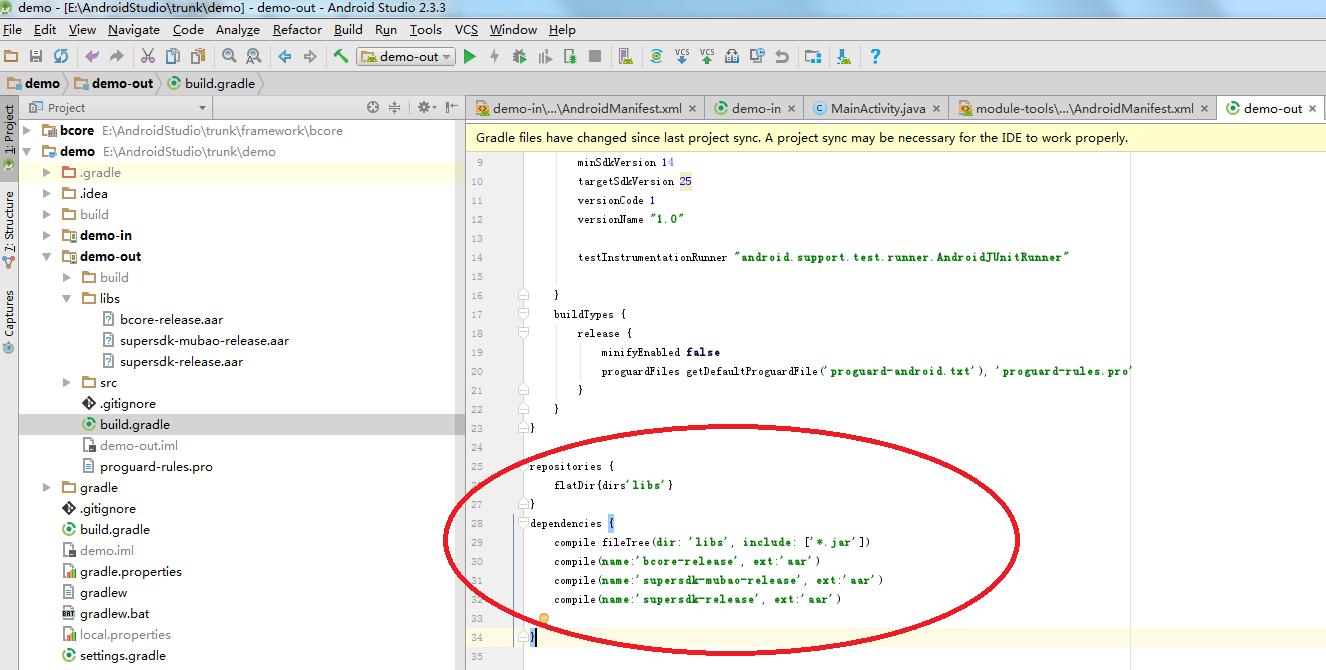The width and height of the screenshot is (1326, 670).
Task: Click the VCS Revert curved arrow icon
Action: (x=782, y=56)
